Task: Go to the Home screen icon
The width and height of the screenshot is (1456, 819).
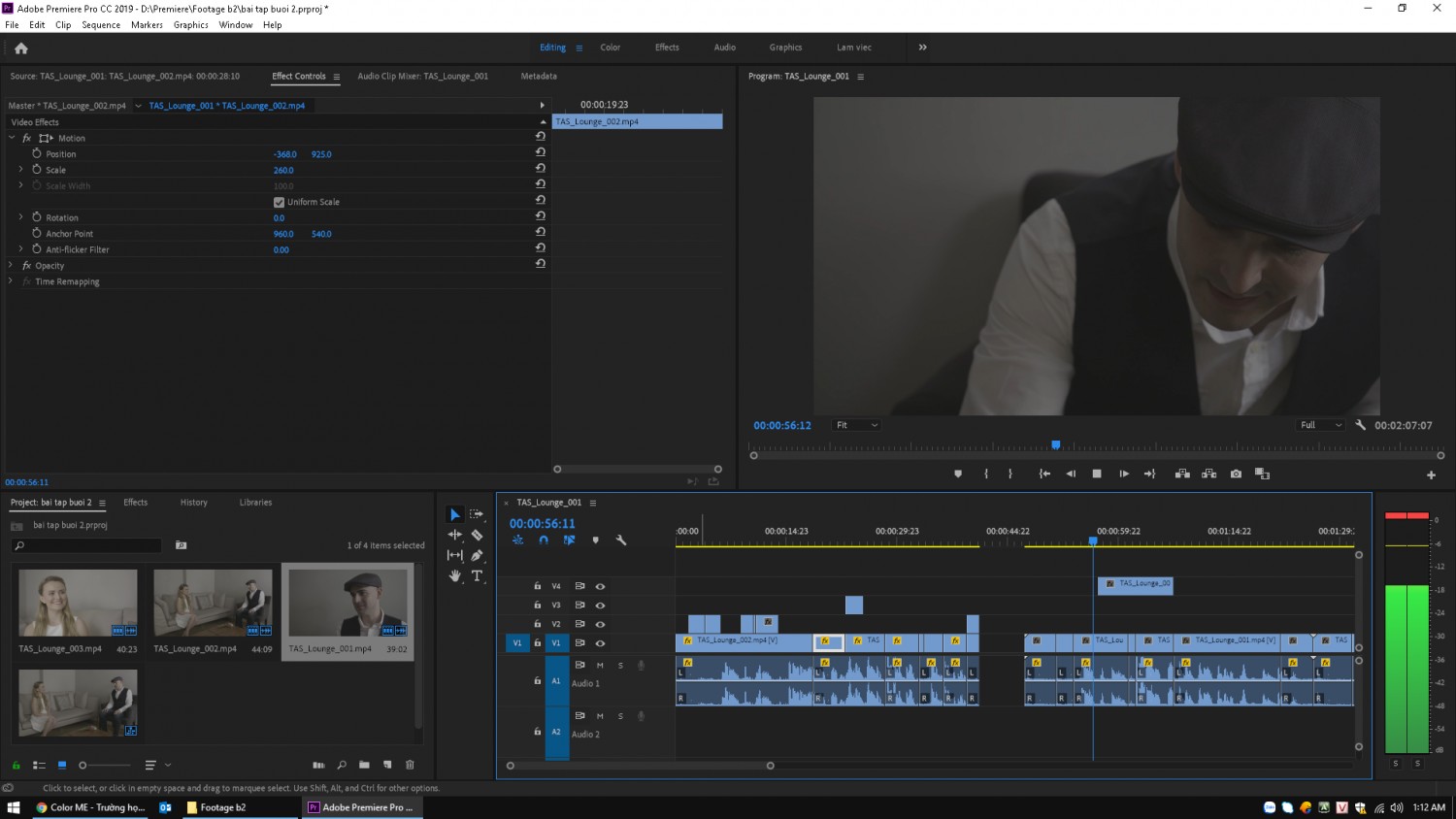Action: coord(21,48)
